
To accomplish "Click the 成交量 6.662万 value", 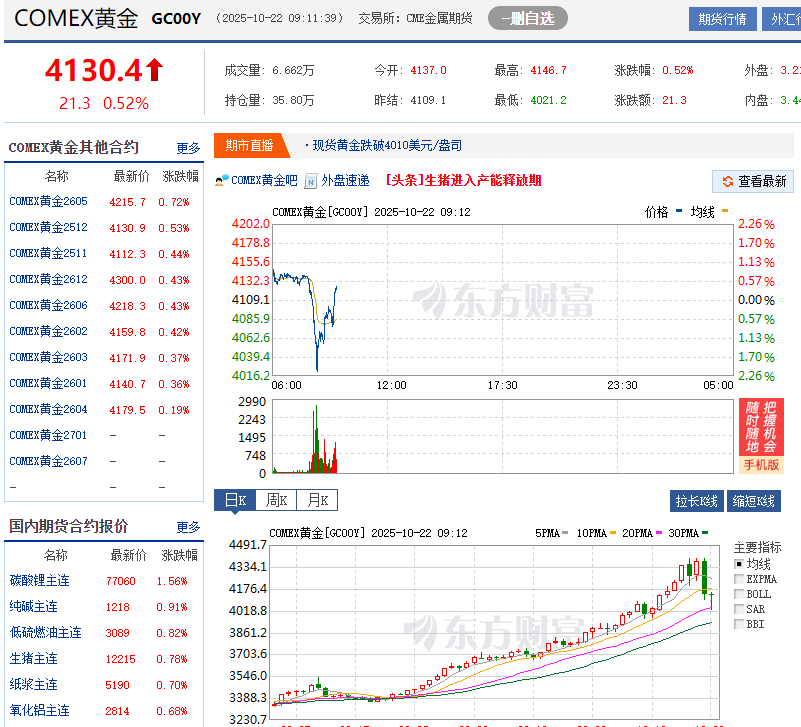I will 293,71.
